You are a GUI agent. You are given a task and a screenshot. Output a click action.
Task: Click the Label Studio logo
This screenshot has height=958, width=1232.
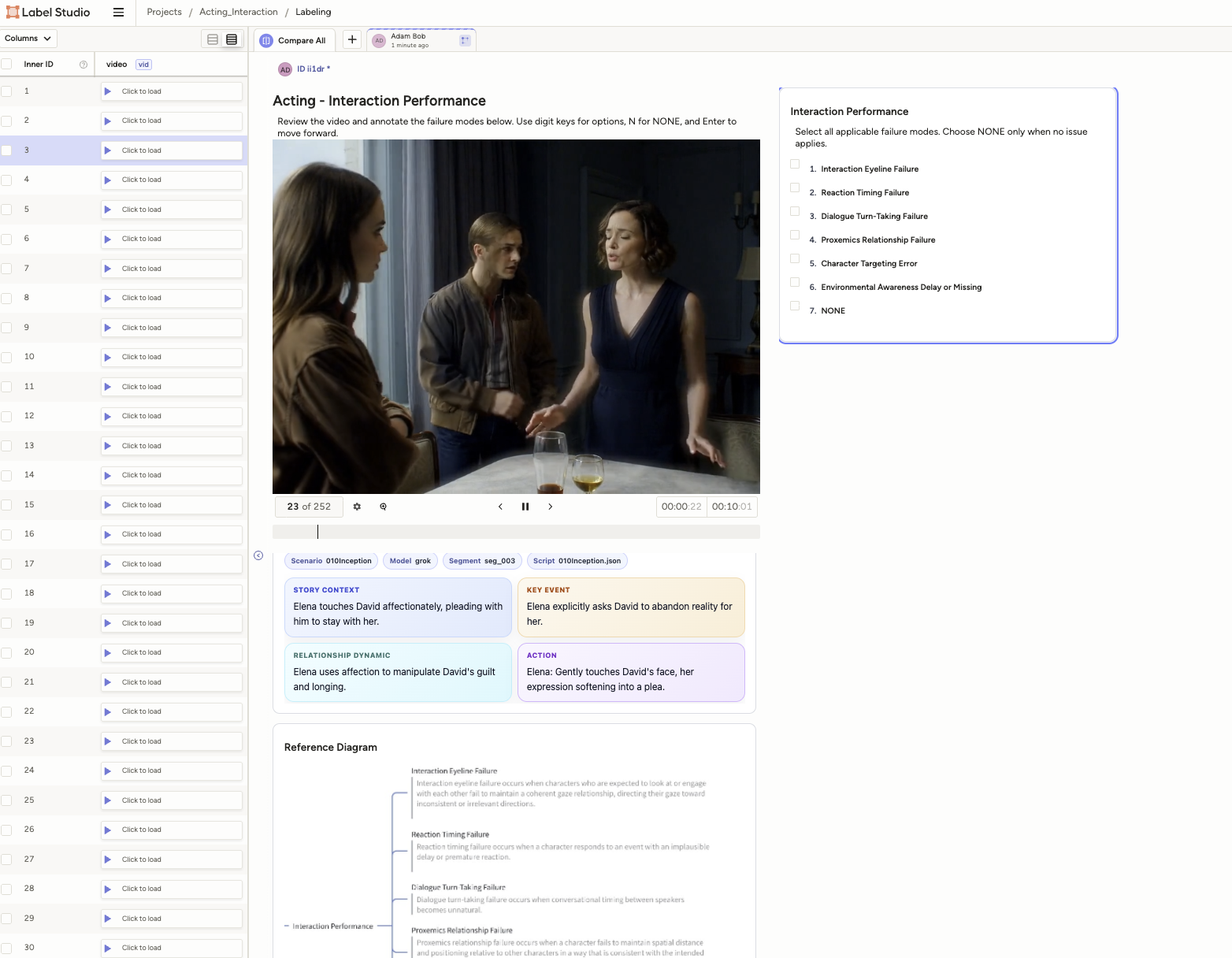(x=48, y=13)
